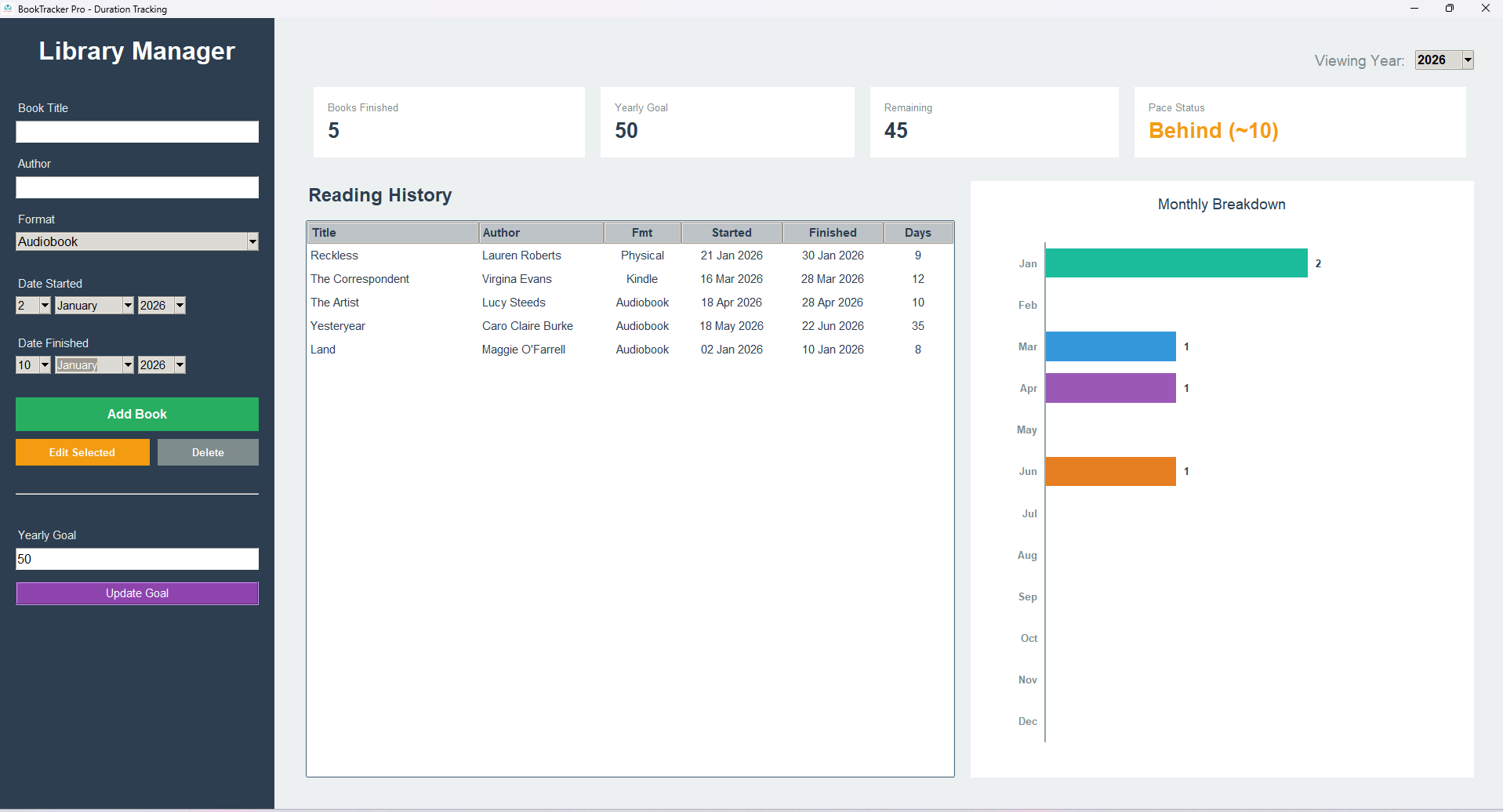Open the Format dropdown showing Audiobook
Screen dimensions: 1503x812
tap(137, 241)
